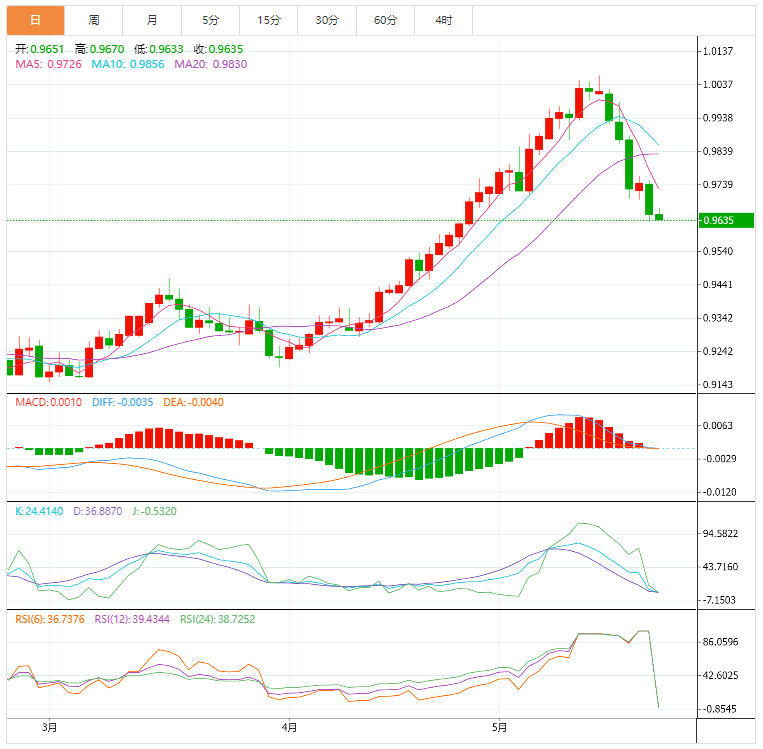Image resolution: width=763 pixels, height=749 pixels.
Task: Click the RSI(6):36.7376 label
Action: tap(50, 620)
